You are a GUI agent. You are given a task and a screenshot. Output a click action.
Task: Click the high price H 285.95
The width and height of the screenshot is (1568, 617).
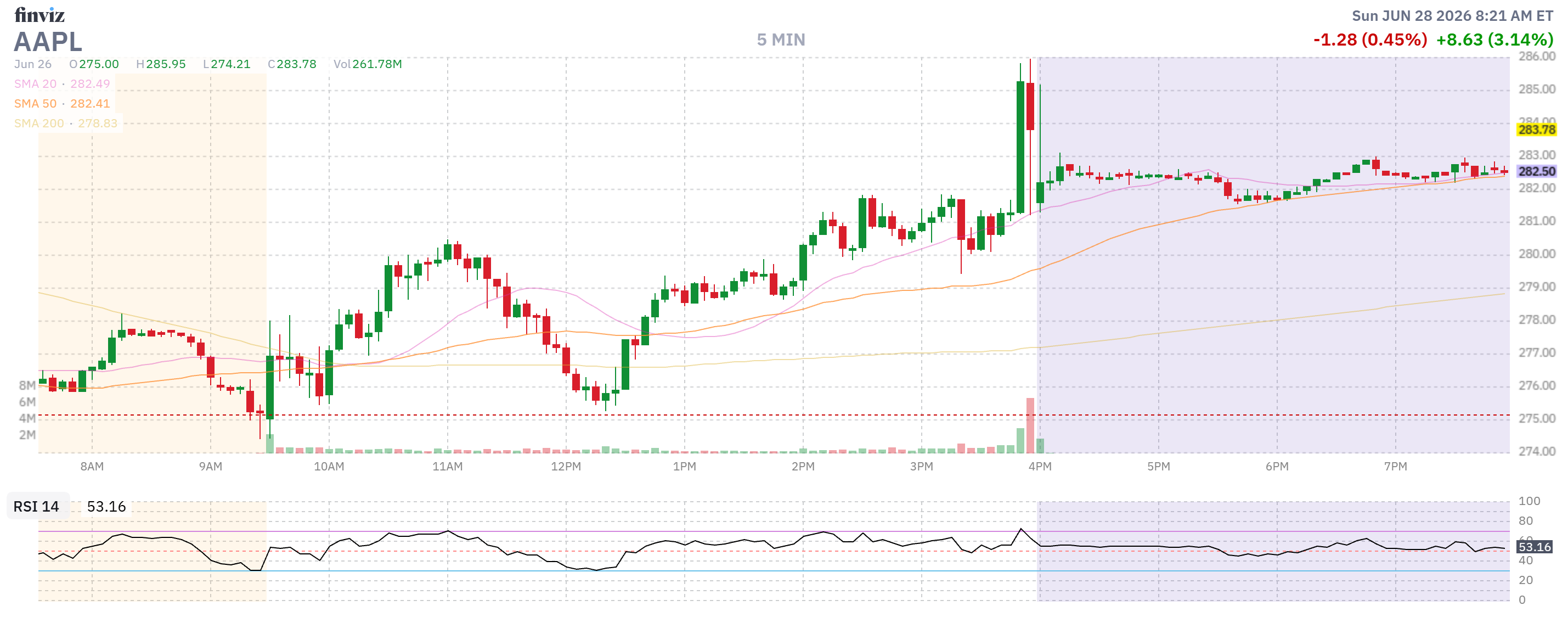coord(161,64)
